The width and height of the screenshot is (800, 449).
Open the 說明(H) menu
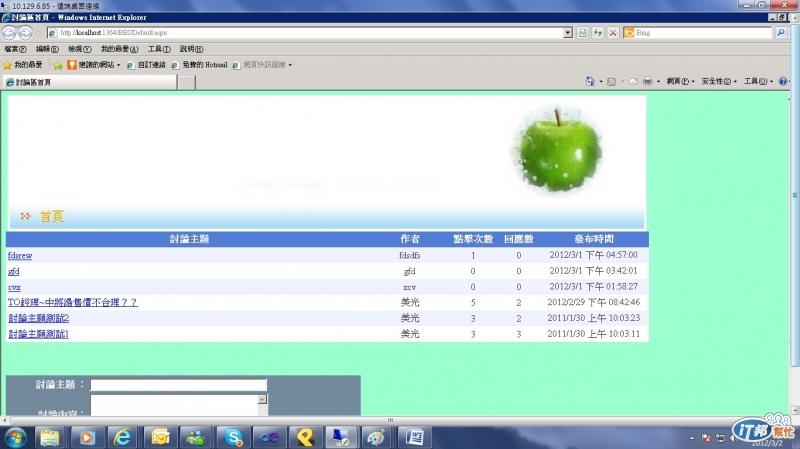(x=191, y=49)
